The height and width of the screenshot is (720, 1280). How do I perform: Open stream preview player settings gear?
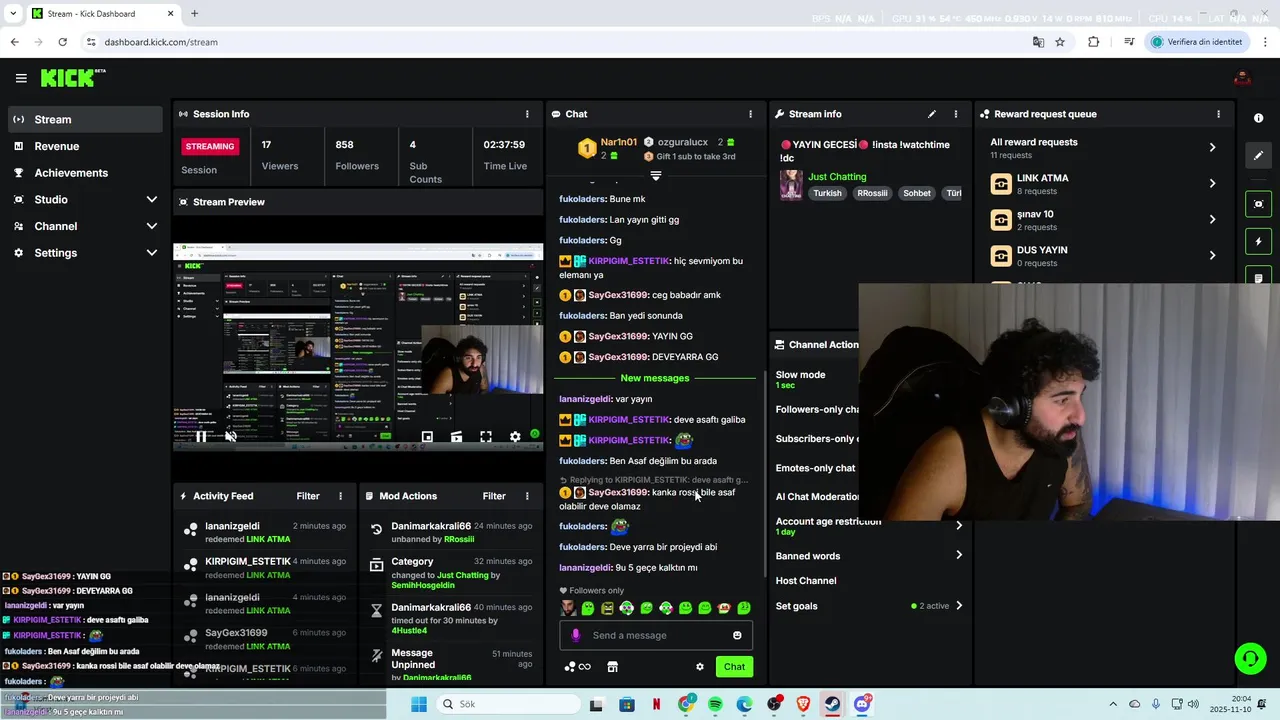[515, 436]
